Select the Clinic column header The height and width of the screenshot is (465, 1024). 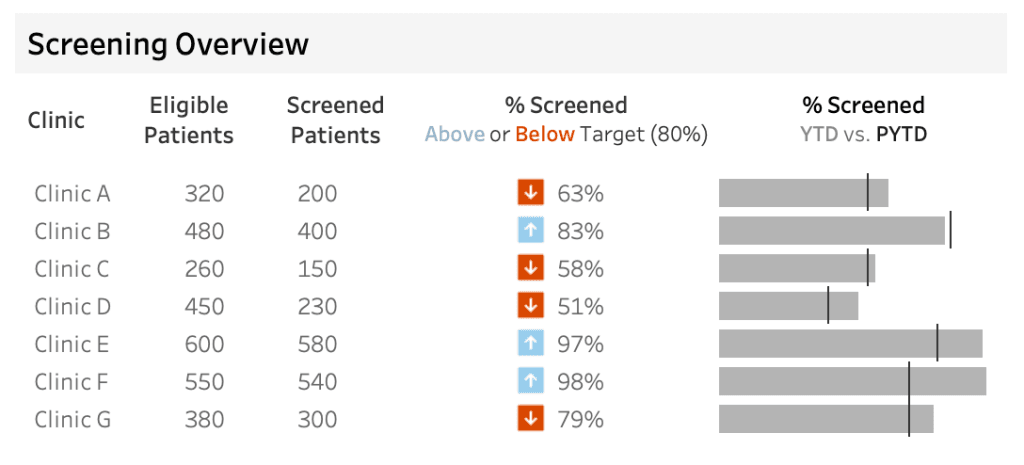point(56,120)
